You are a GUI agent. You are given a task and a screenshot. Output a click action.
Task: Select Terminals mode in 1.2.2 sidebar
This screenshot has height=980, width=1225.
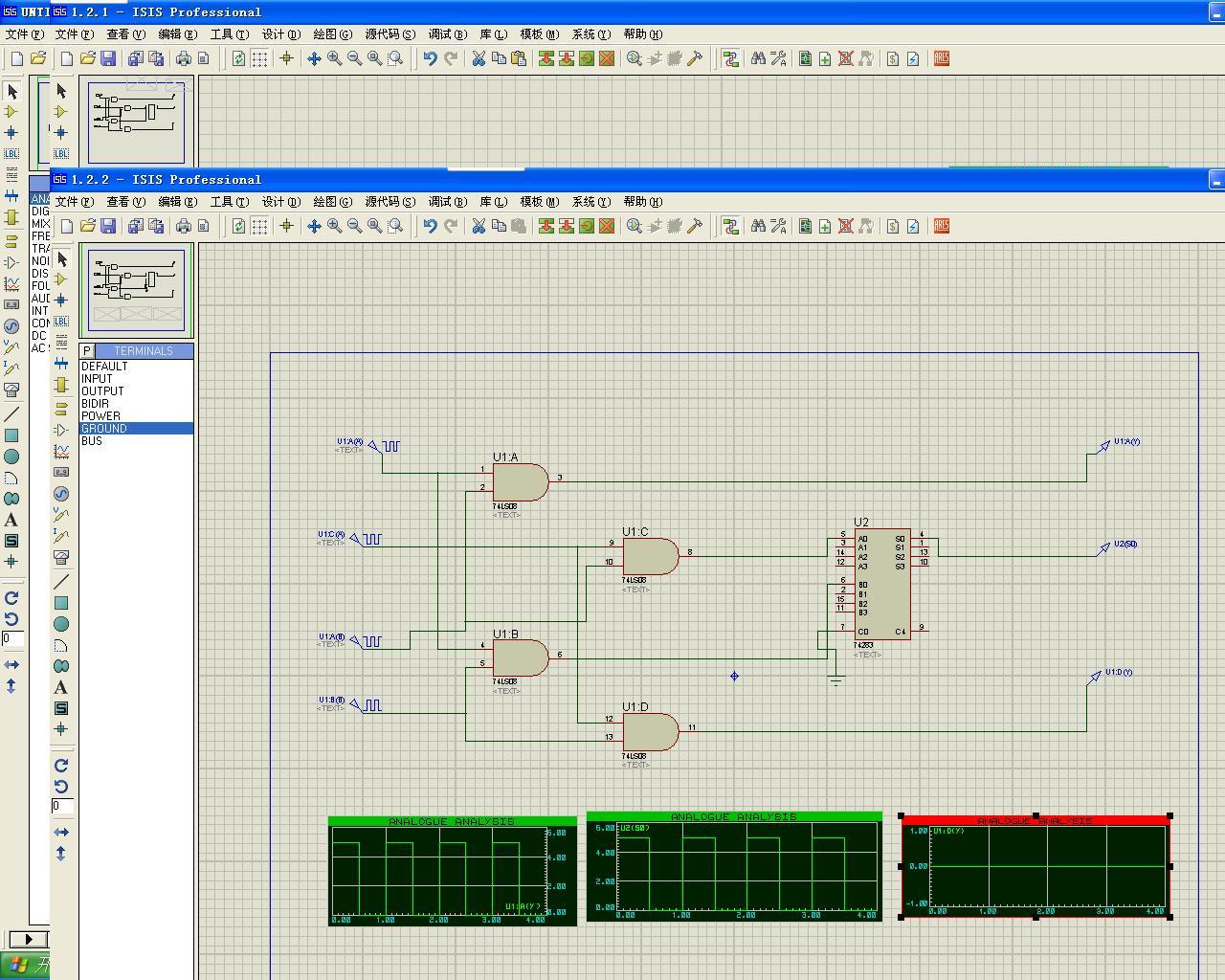pos(61,409)
